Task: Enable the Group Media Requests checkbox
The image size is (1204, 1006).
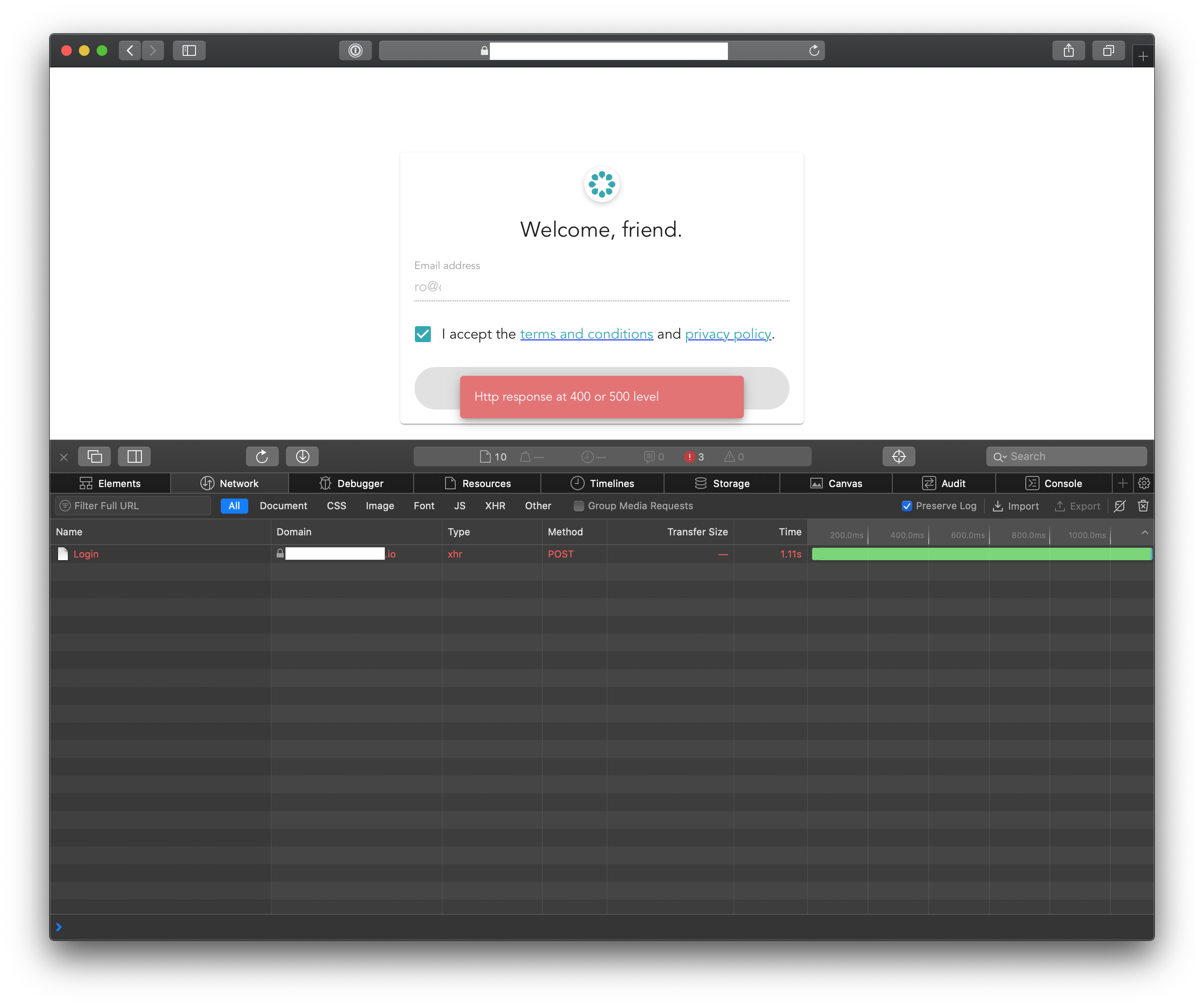Action: [579, 506]
